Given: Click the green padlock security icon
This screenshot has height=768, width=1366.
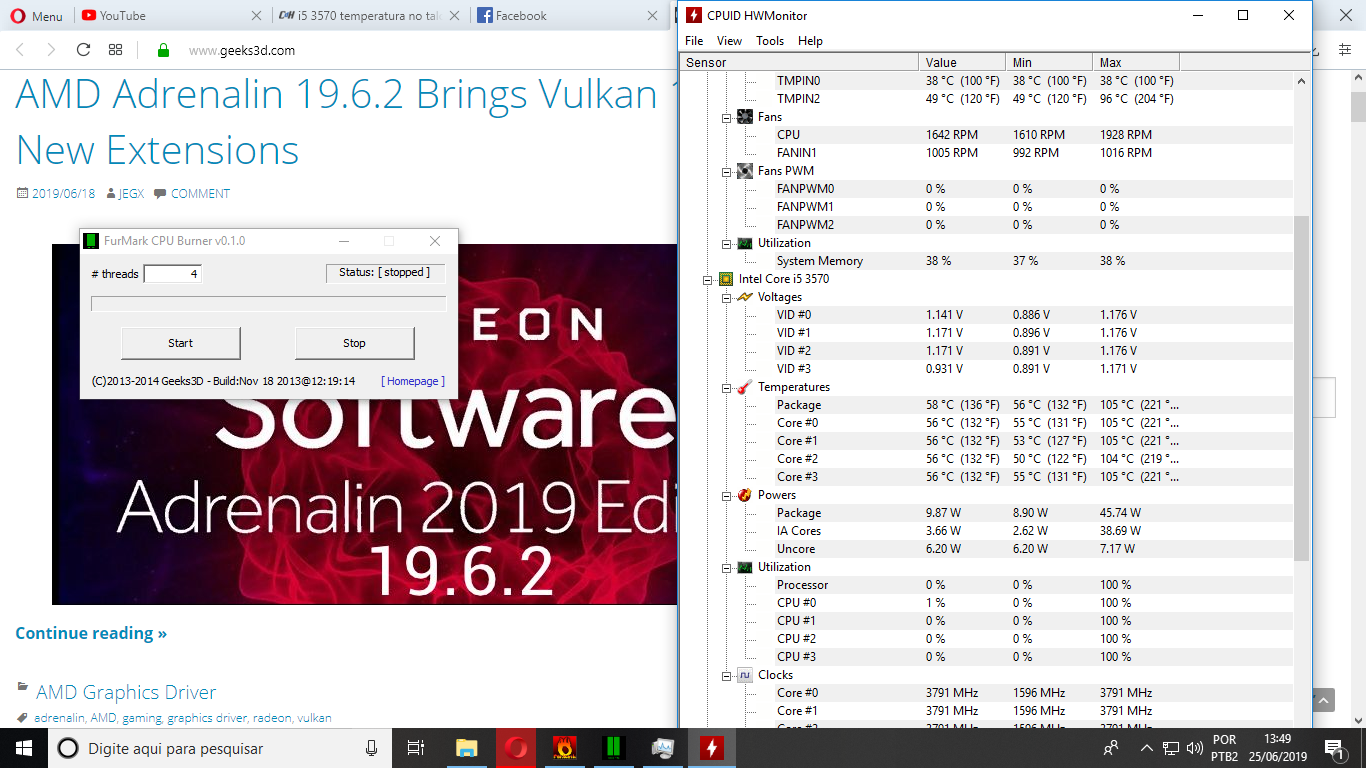Looking at the screenshot, I should pos(163,50).
